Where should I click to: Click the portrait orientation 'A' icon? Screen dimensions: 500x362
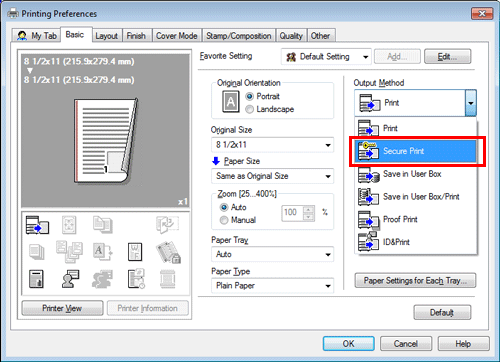[231, 102]
